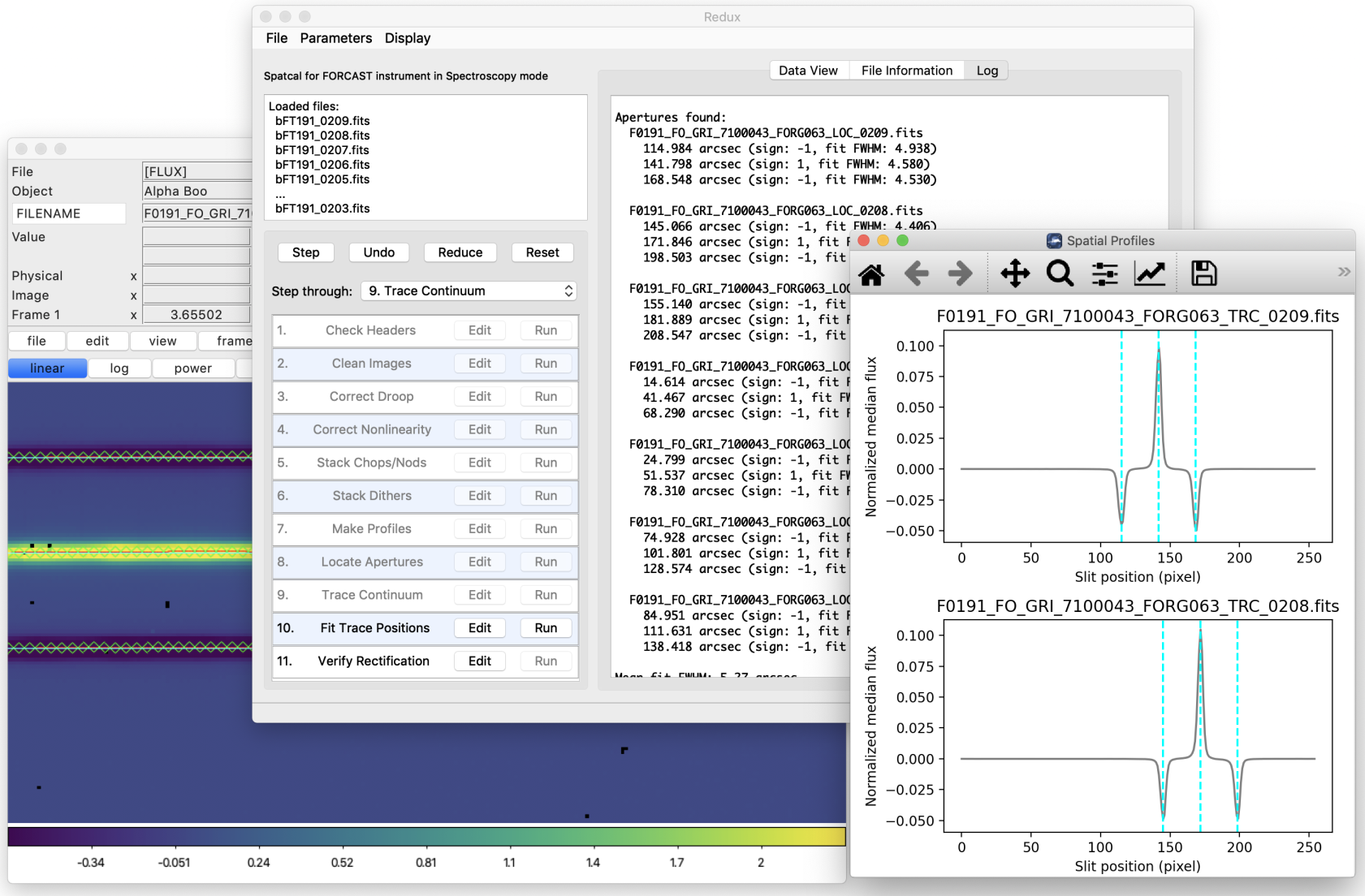Open the Step through dropdown
Screen dimensions: 1365x896
[x=469, y=291]
